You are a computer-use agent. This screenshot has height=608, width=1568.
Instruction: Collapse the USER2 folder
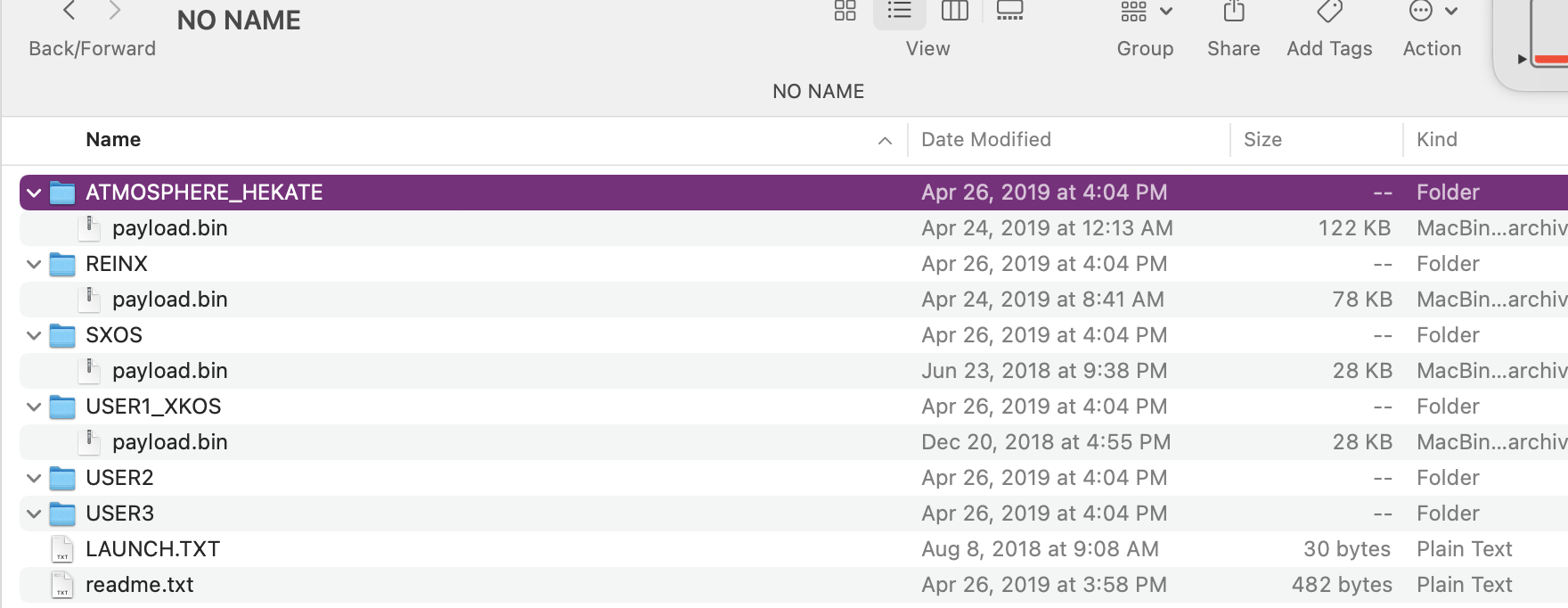click(x=34, y=478)
